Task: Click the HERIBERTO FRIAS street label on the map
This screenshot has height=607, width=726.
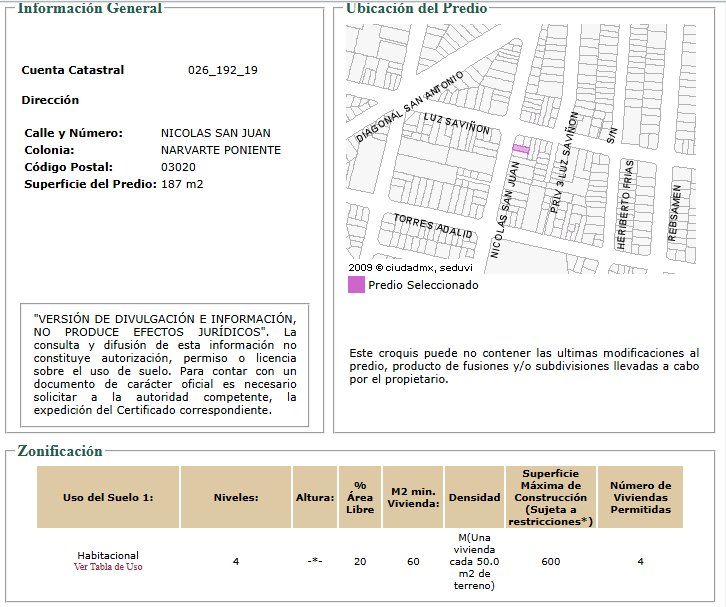Action: [x=625, y=205]
